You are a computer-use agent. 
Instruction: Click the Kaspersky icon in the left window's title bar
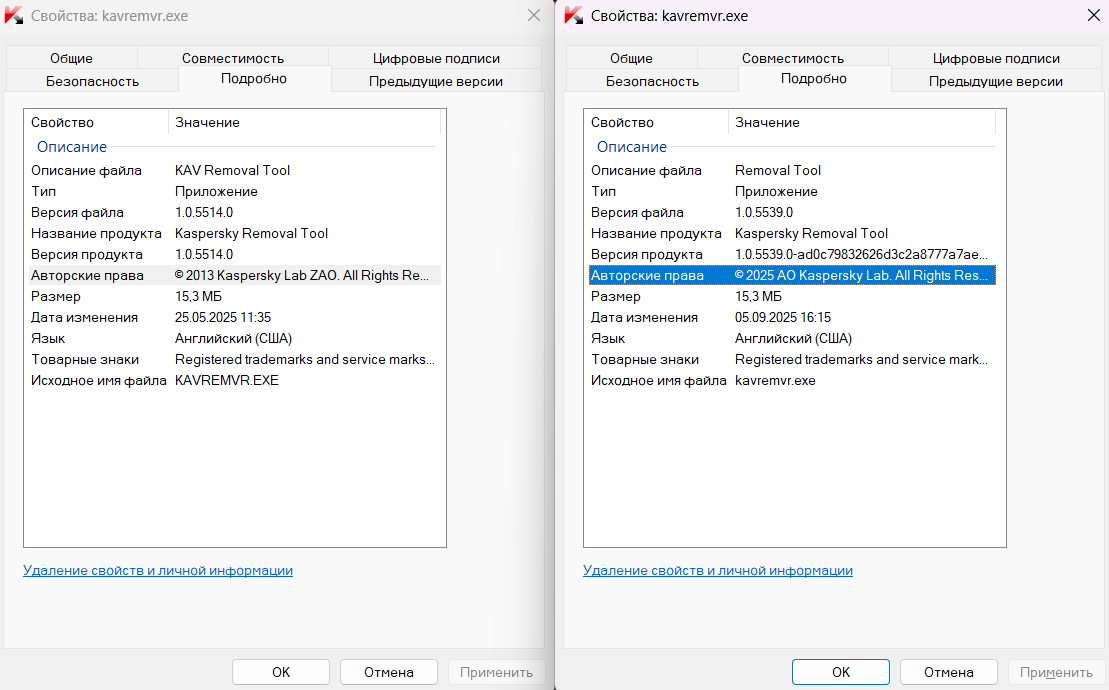(x=14, y=16)
